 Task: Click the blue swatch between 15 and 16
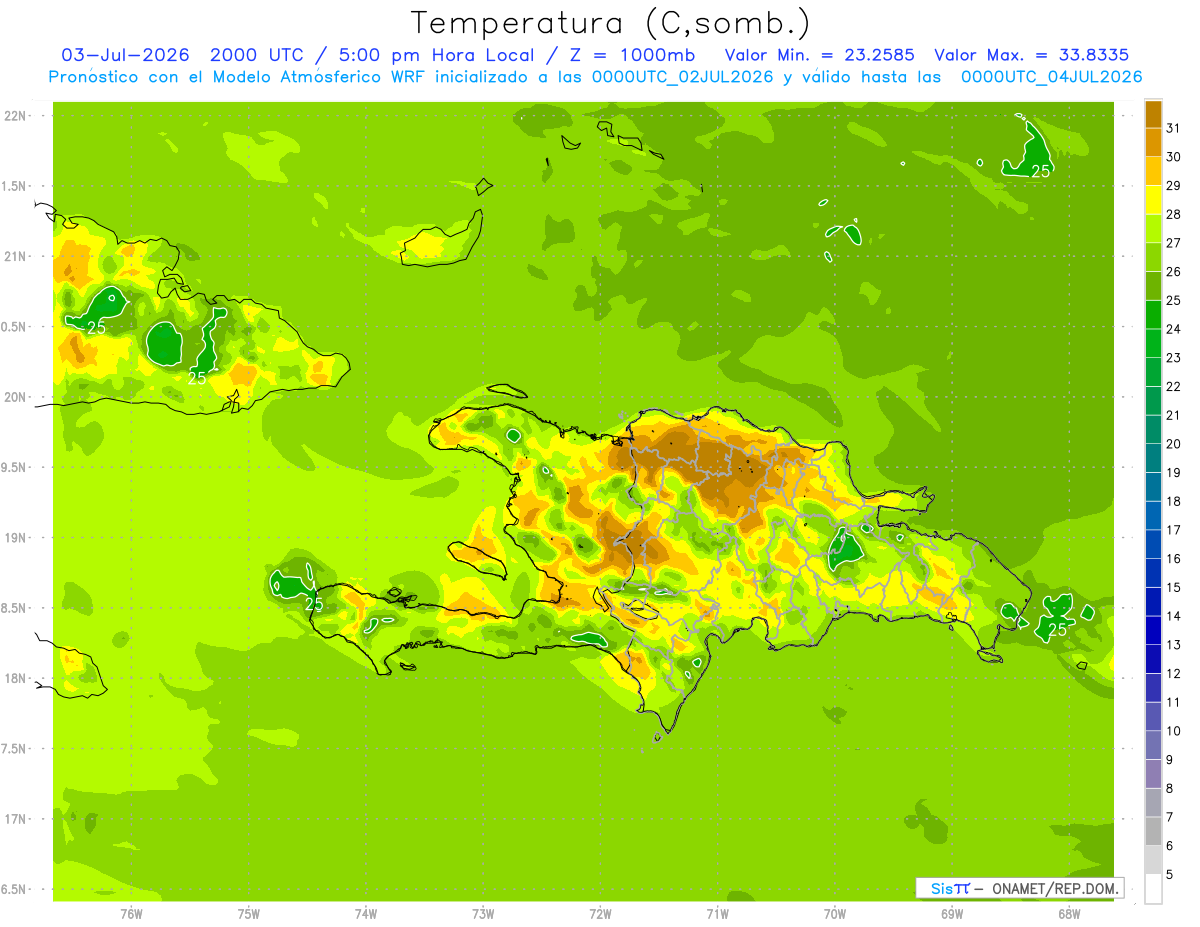pos(1153,573)
